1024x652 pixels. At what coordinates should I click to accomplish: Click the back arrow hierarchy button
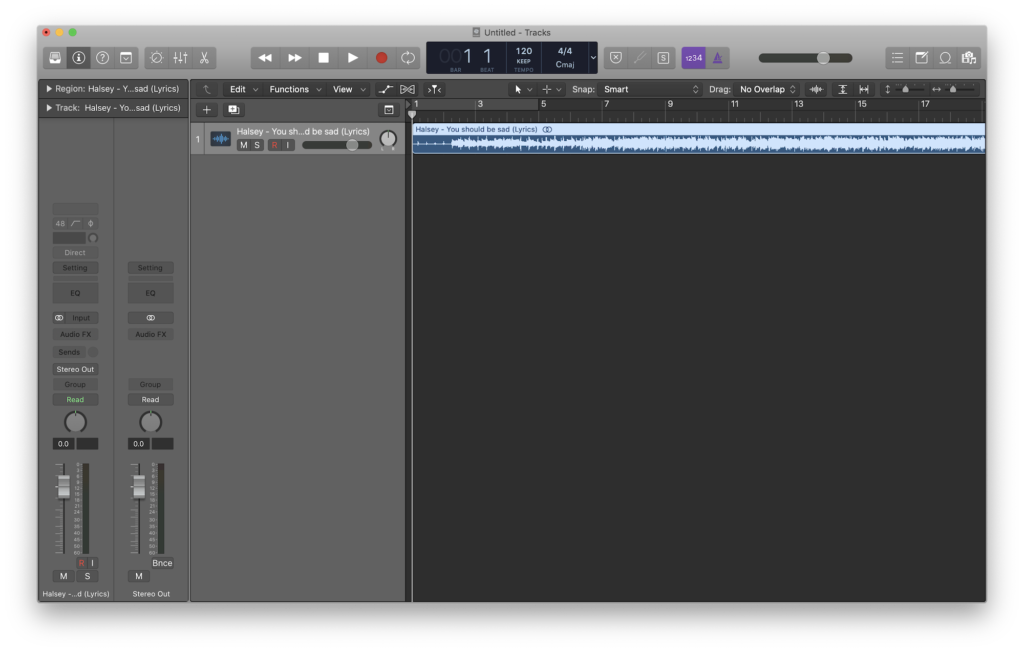pos(207,90)
